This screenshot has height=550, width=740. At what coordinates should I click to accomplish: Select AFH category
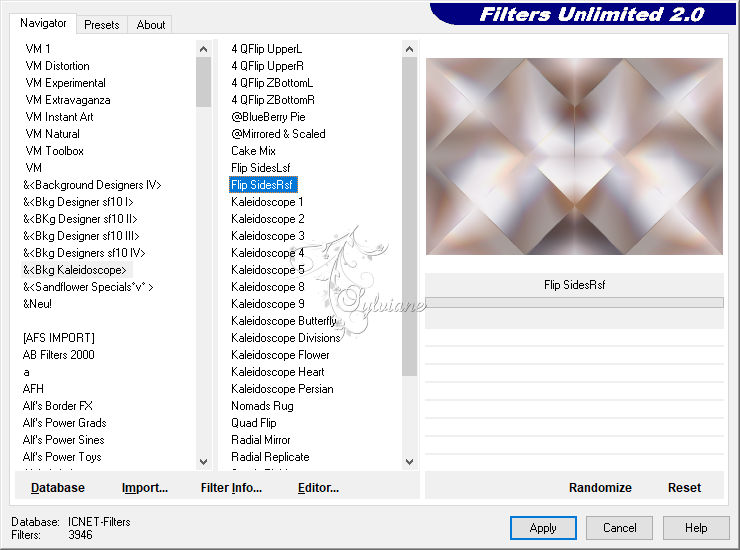tap(33, 389)
